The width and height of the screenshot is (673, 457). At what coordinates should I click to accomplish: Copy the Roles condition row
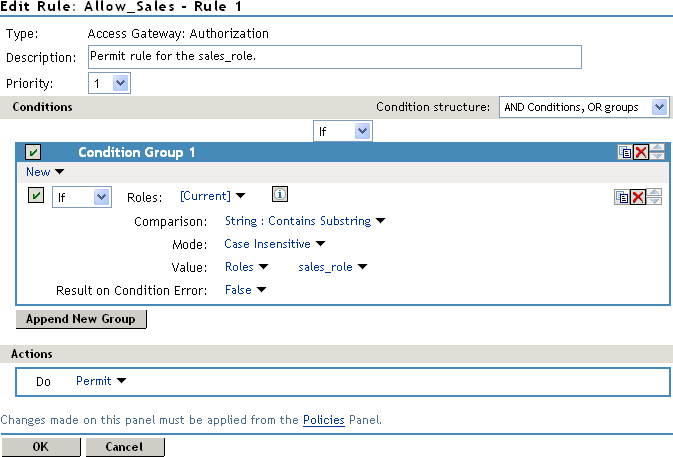point(621,197)
